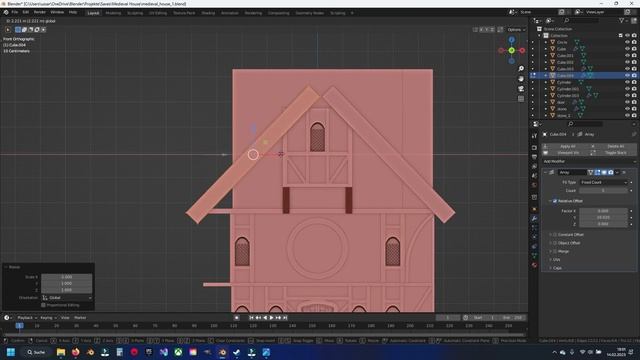The width and height of the screenshot is (640, 360).
Task: Click the red X axis on the navigation gizmo
Action: pos(522,50)
